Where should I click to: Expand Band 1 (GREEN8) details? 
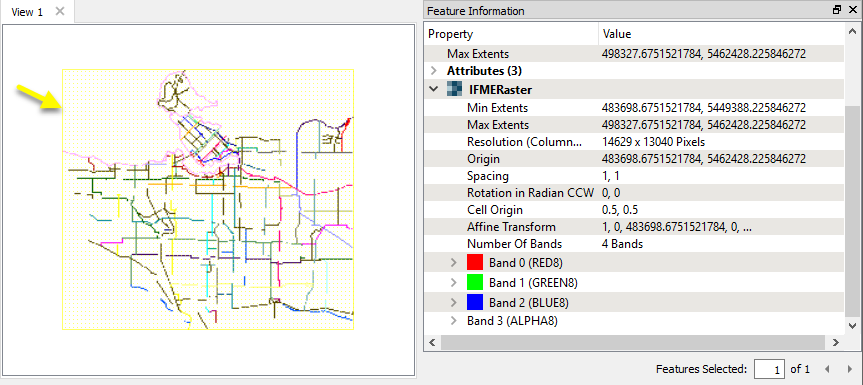(x=454, y=283)
